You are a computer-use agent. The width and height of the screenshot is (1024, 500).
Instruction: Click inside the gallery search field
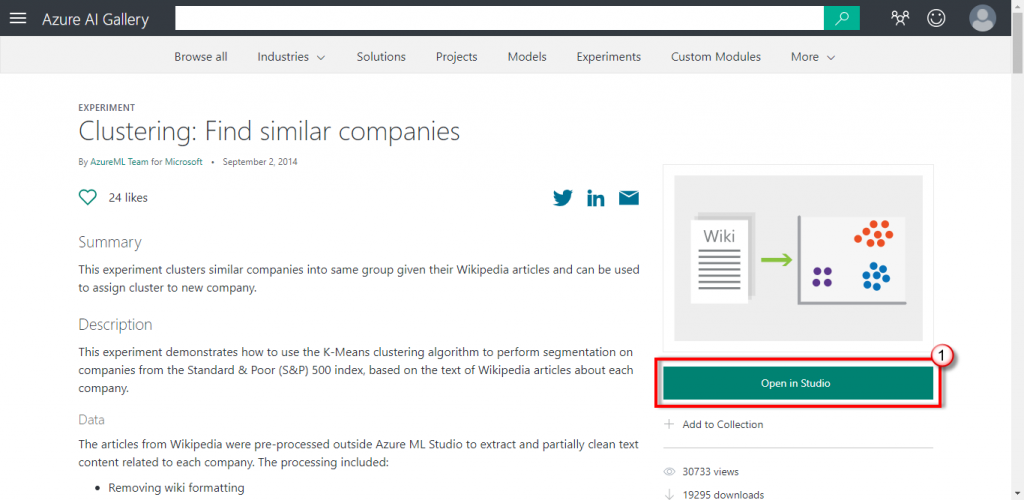coord(500,18)
